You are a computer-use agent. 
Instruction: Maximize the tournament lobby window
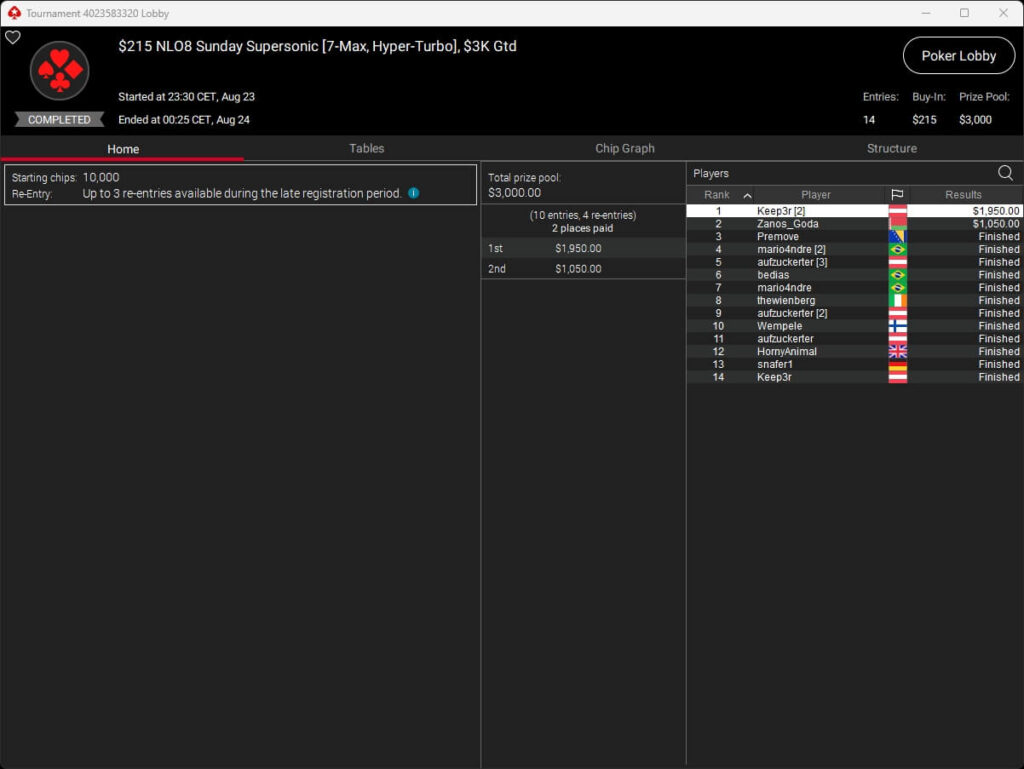click(964, 13)
